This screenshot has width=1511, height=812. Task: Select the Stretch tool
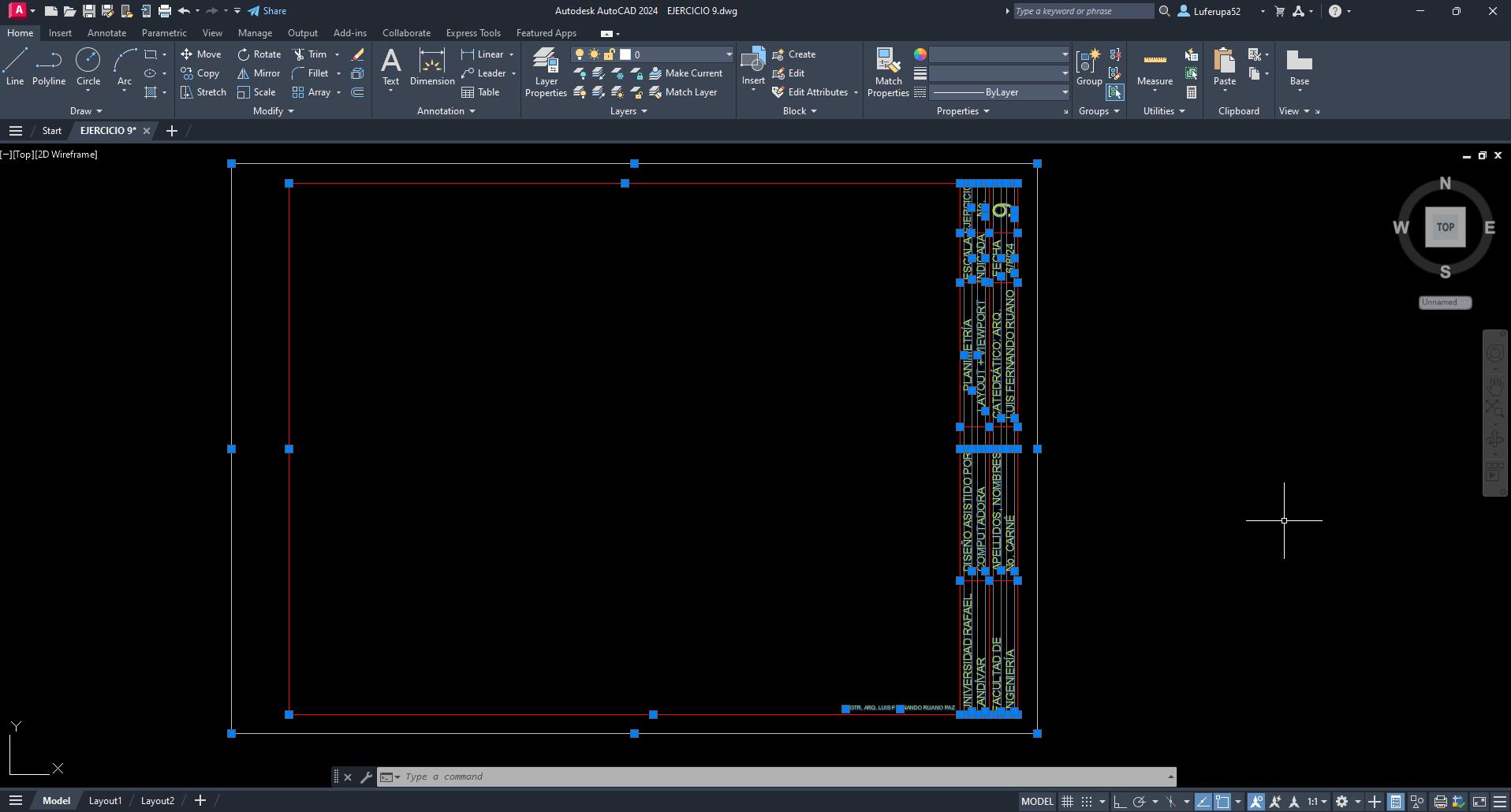[203, 92]
